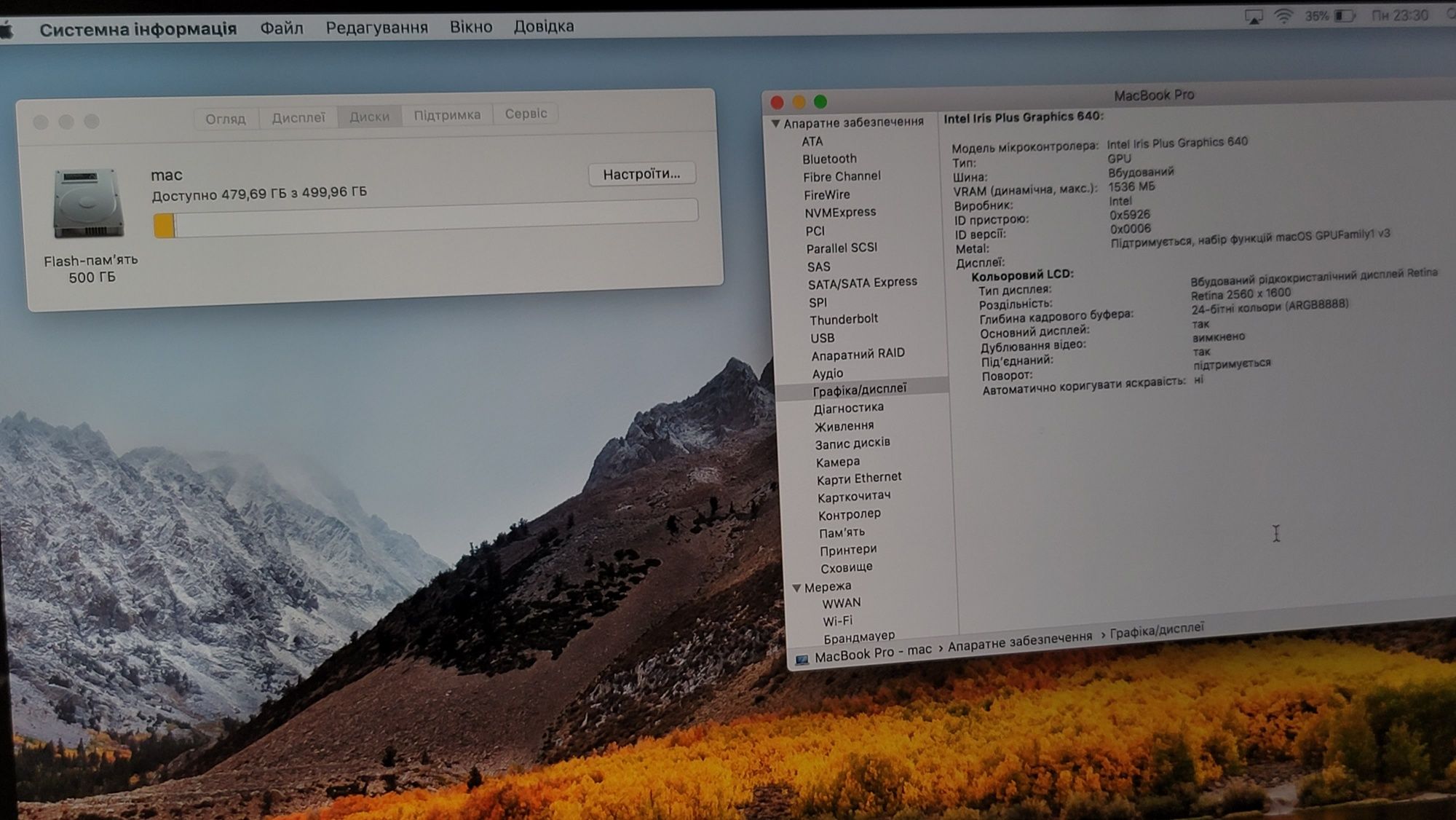Click the mac storage usage bar
Screen dimensions: 1456x820
(426, 216)
